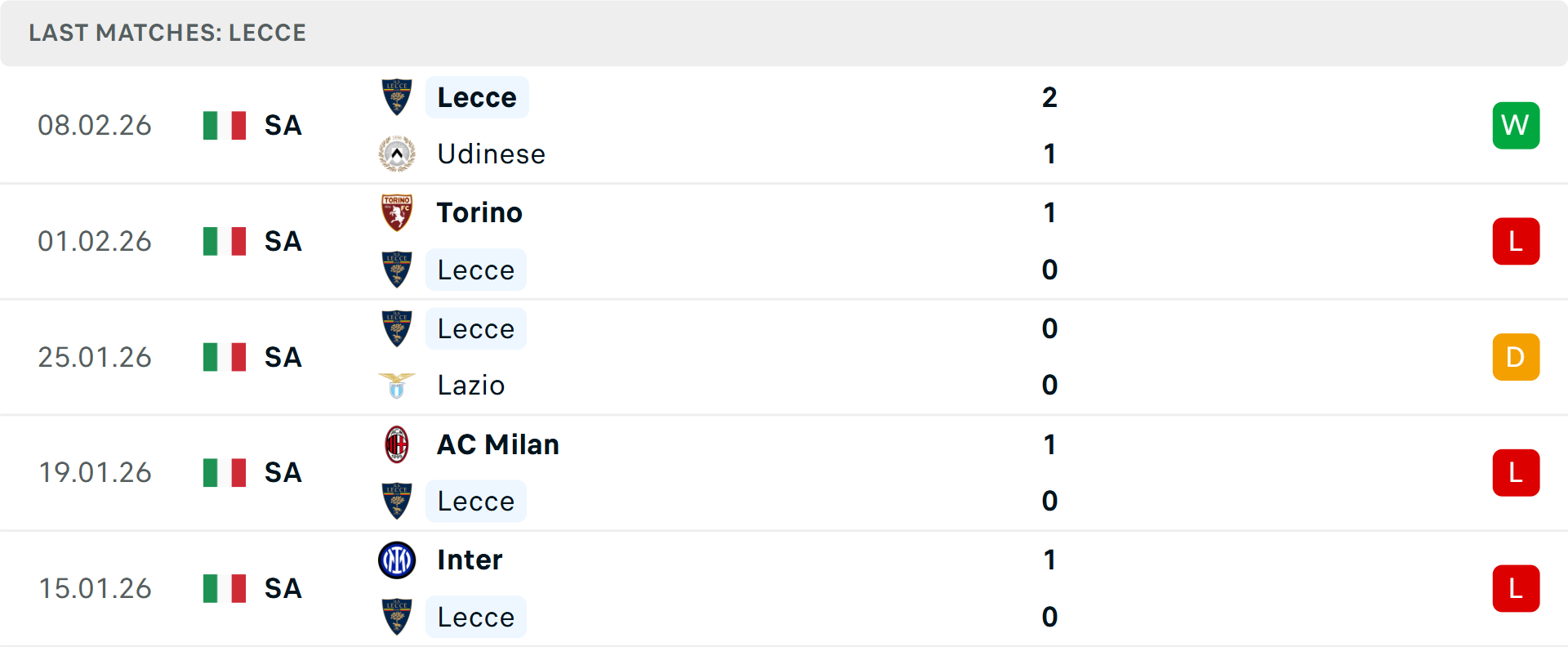The image size is (1568, 647).
Task: Click the Torino club crest icon
Action: pos(397,212)
